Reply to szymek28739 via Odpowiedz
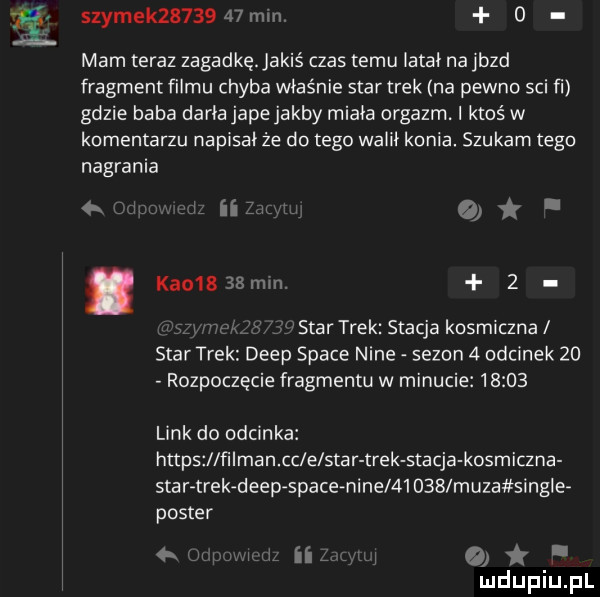The image size is (600, 597). 143,209
